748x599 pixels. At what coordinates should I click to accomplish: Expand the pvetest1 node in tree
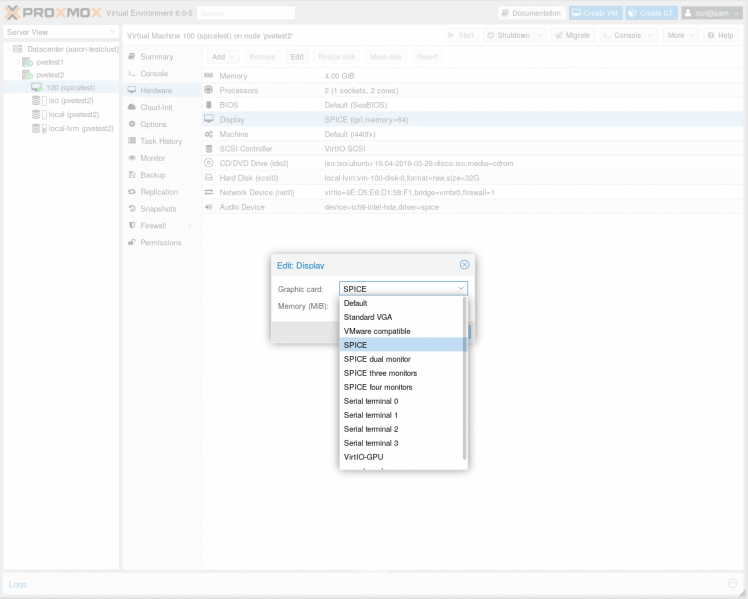tap(18, 62)
